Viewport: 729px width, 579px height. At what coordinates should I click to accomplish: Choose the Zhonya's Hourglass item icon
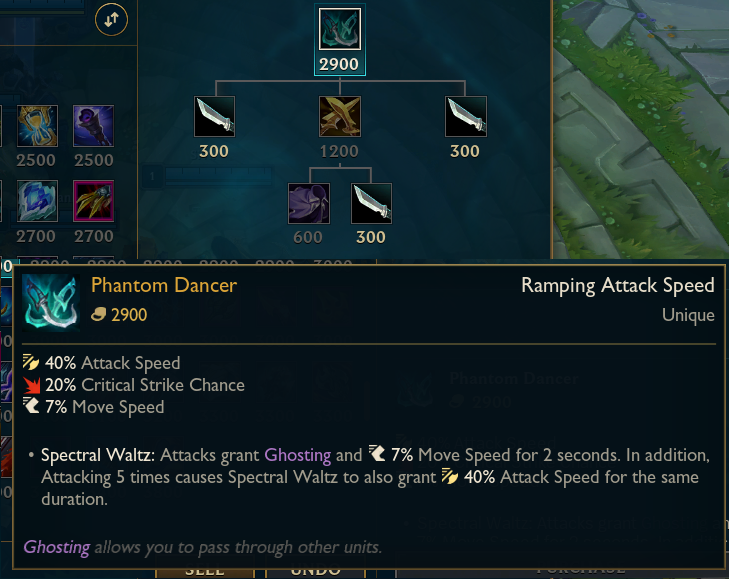[x=37, y=126]
